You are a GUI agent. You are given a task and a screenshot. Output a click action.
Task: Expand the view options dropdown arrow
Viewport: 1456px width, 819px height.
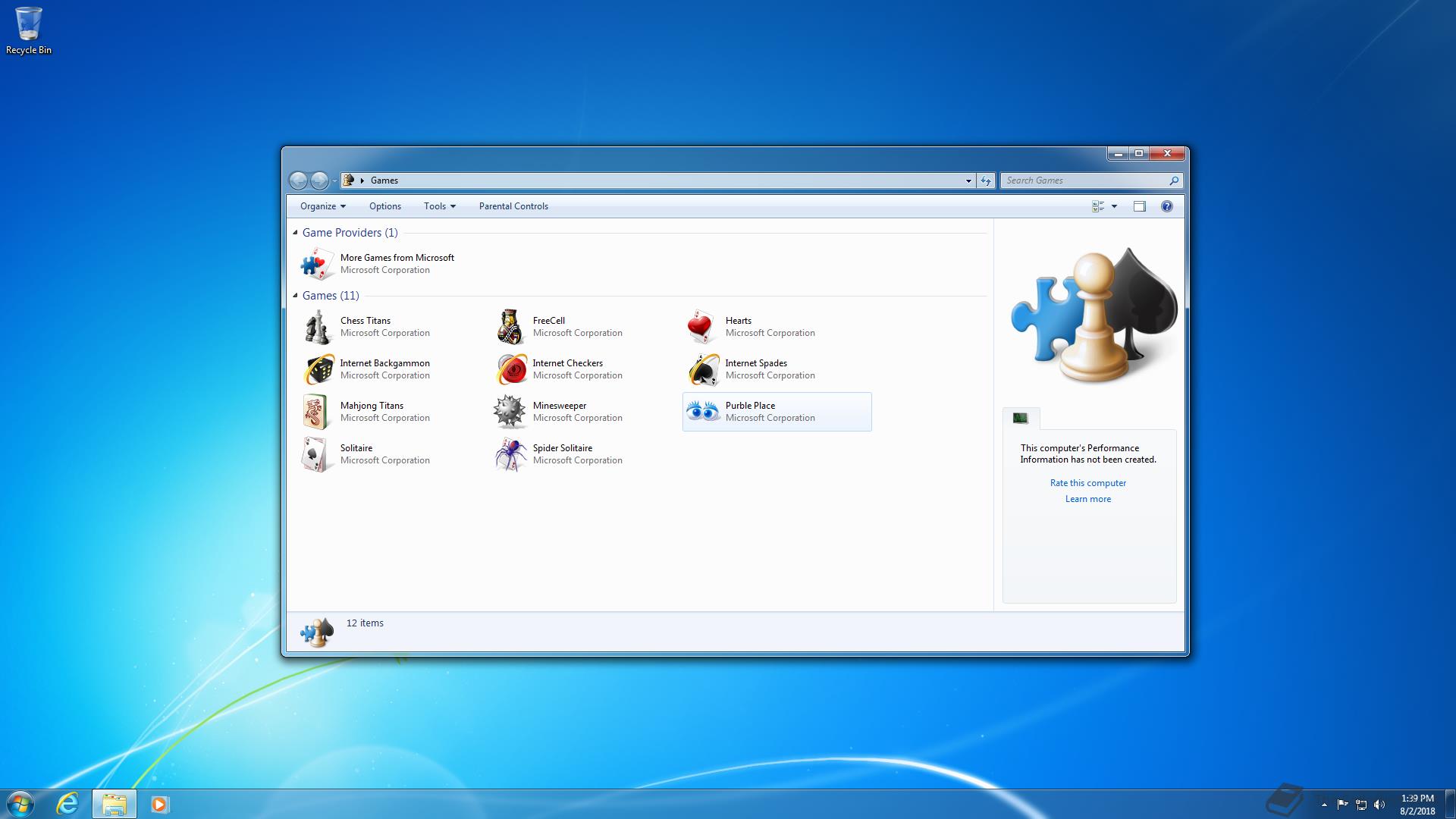coord(1114,206)
